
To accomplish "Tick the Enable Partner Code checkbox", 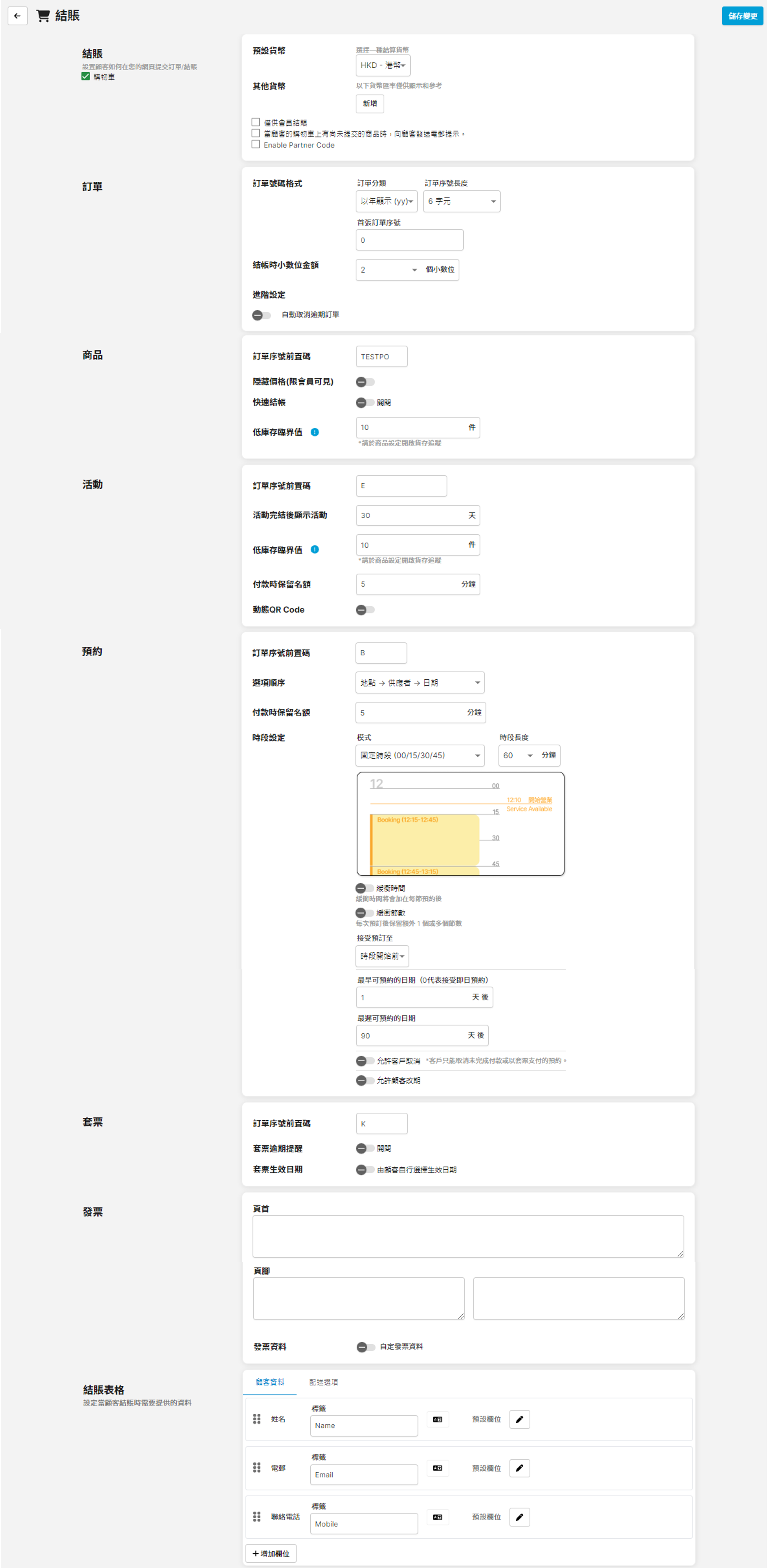I will coord(256,144).
